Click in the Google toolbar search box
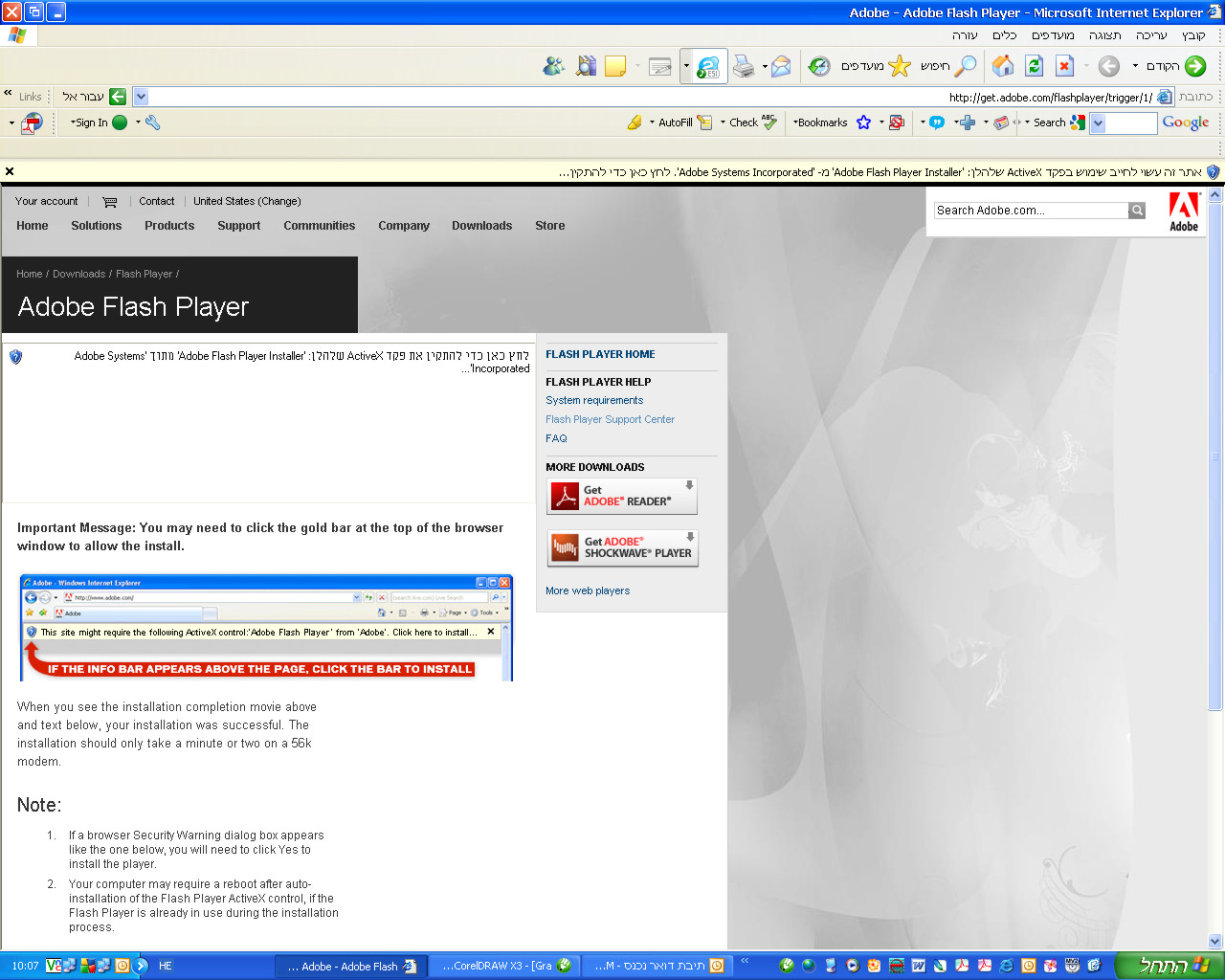The height and width of the screenshot is (980, 1225). 1131,122
